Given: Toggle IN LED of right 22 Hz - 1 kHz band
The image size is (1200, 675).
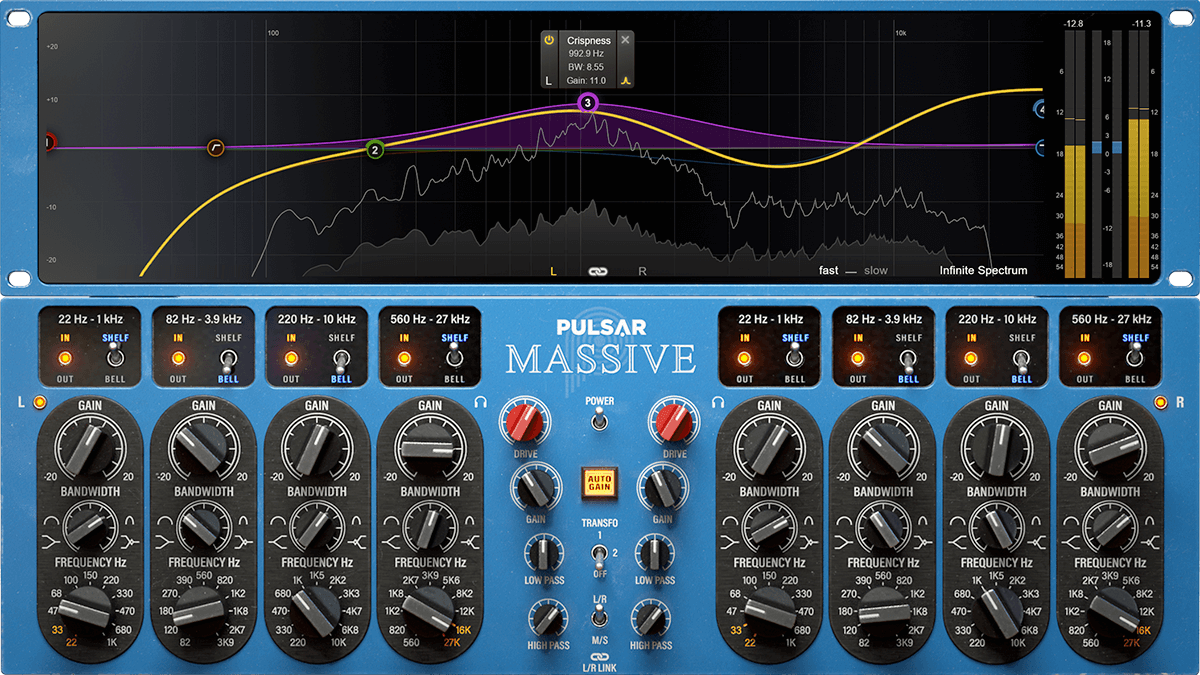Looking at the screenshot, I should coord(745,358).
